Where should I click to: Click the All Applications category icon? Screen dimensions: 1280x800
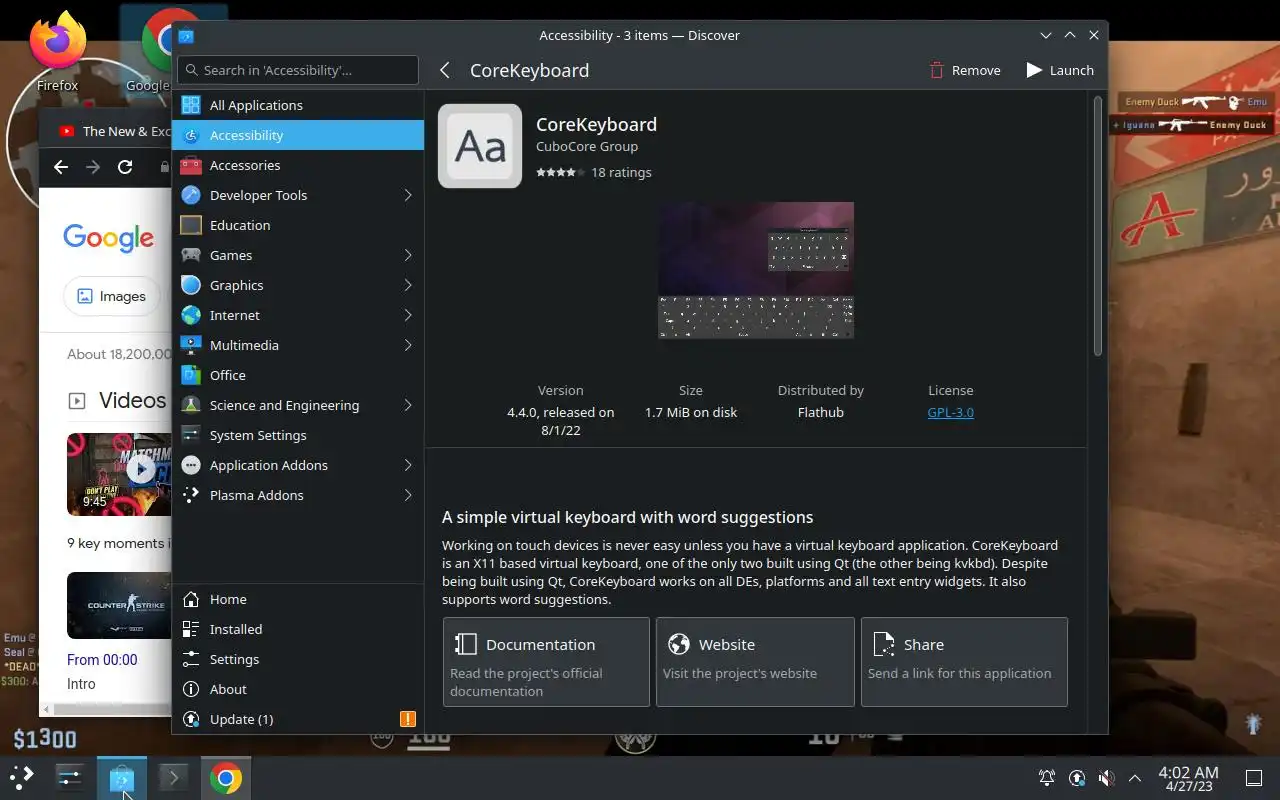point(191,105)
